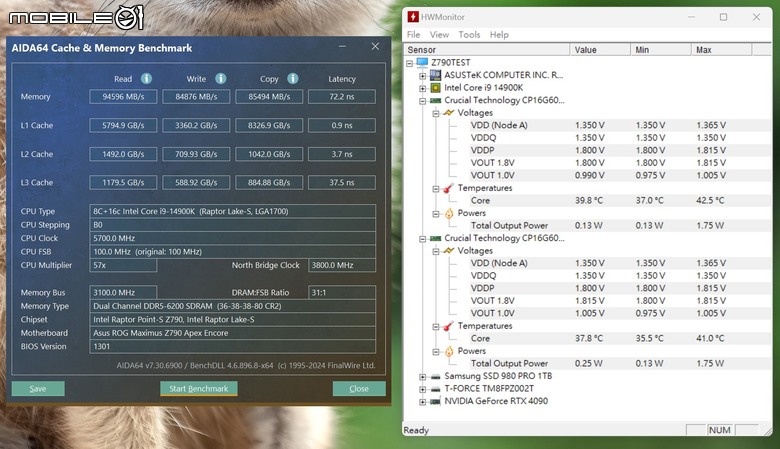The width and height of the screenshot is (780, 449).
Task: Click the ASUSTeK motherboard icon
Action: click(435, 75)
